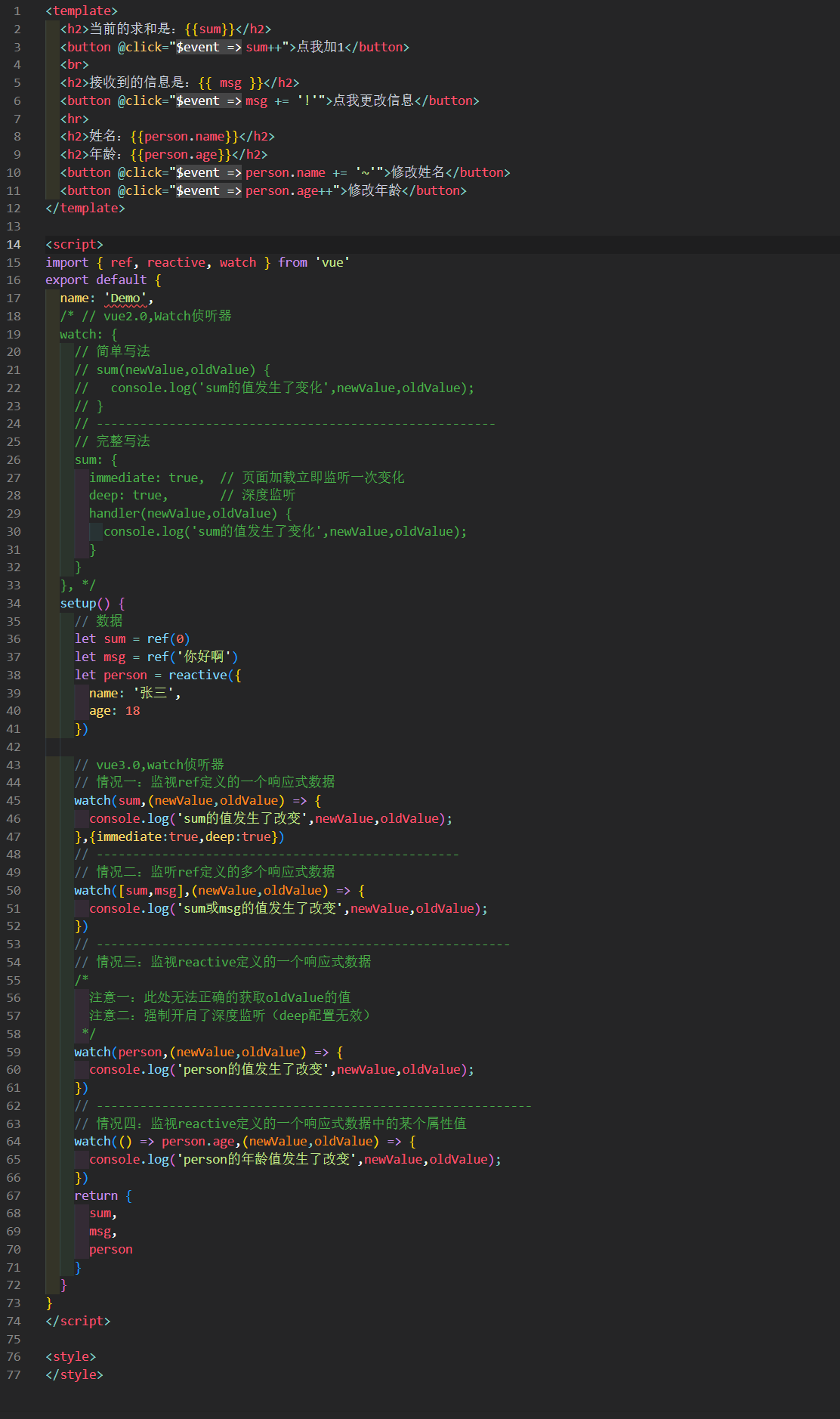Click line number 34 in the gutter
Image resolution: width=840 pixels, height=1419 pixels.
tap(14, 603)
